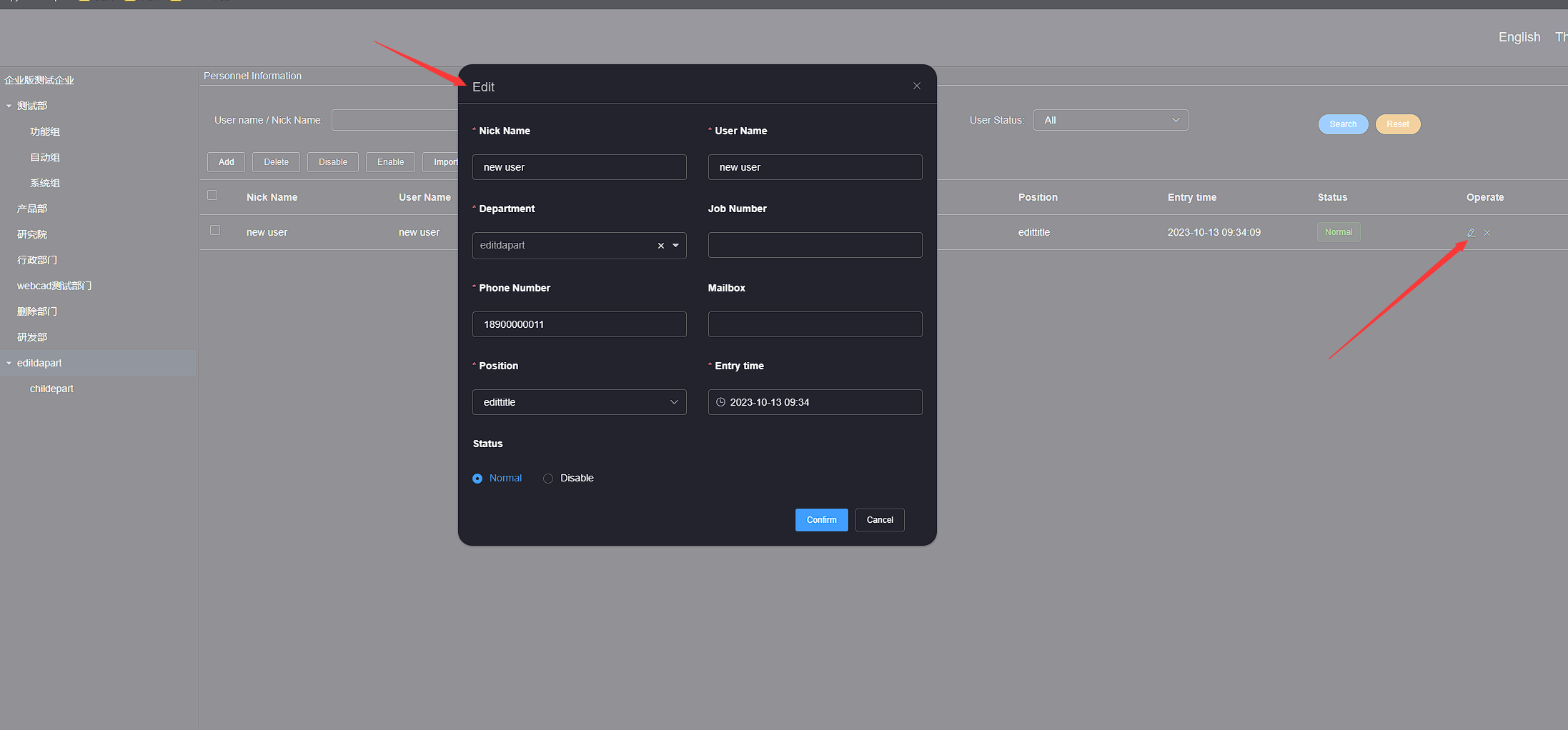Click the Import button
The image size is (1568, 730).
[441, 162]
